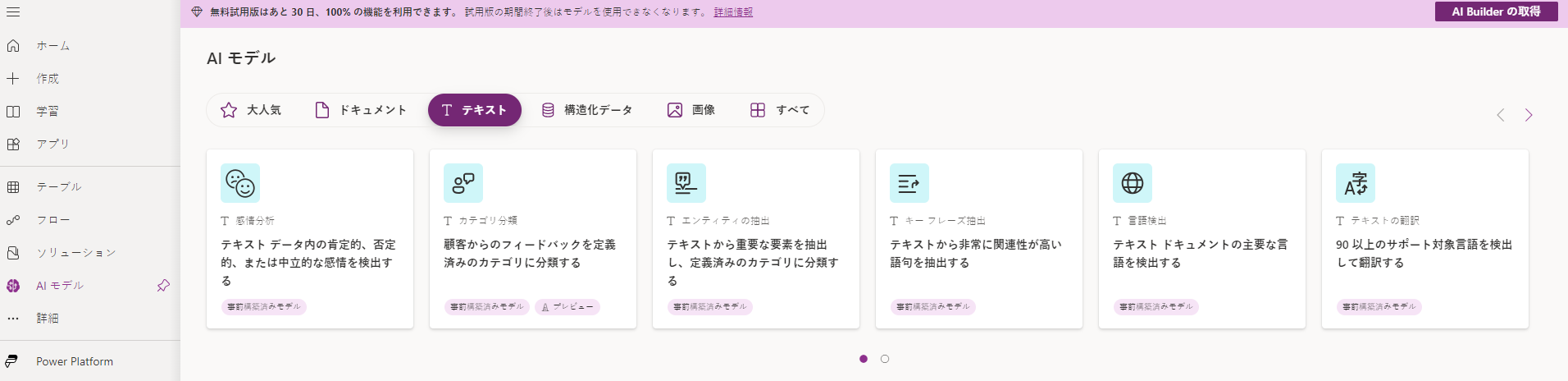
Task: Select the second carousel page dot
Action: [x=885, y=359]
